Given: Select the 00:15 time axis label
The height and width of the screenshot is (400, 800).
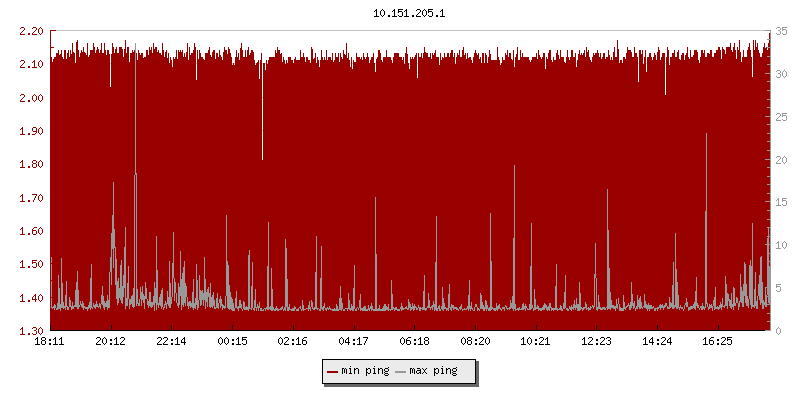Looking at the screenshot, I should pos(232,341).
